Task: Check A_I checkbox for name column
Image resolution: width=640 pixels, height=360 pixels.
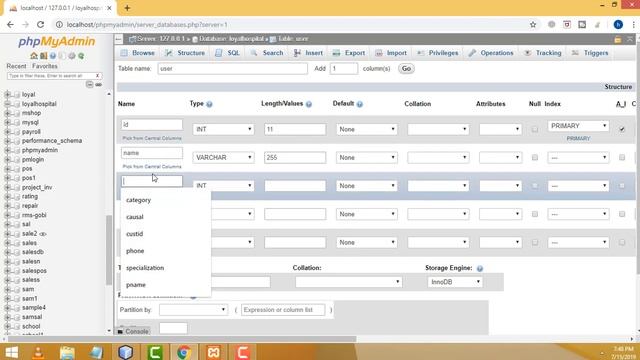Action: click(x=622, y=158)
